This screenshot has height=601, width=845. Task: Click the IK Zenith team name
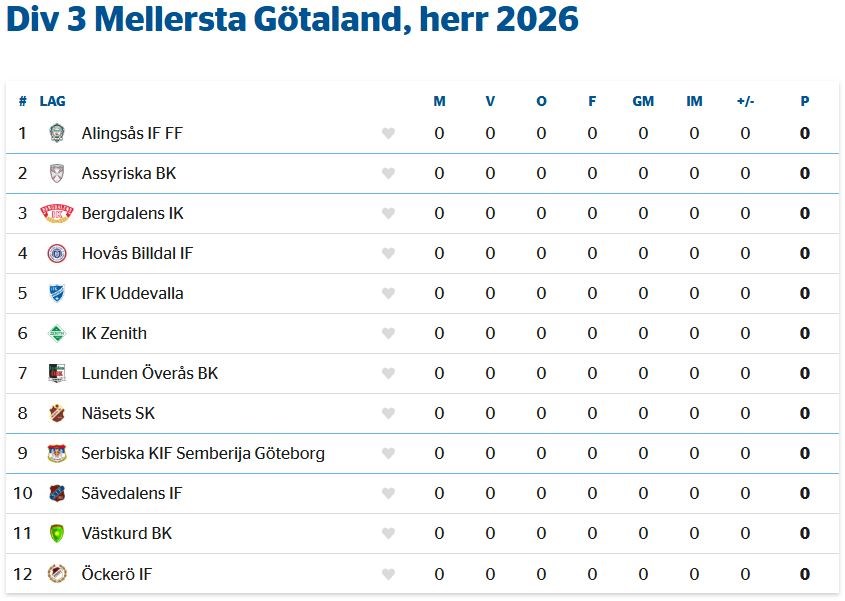(x=114, y=333)
